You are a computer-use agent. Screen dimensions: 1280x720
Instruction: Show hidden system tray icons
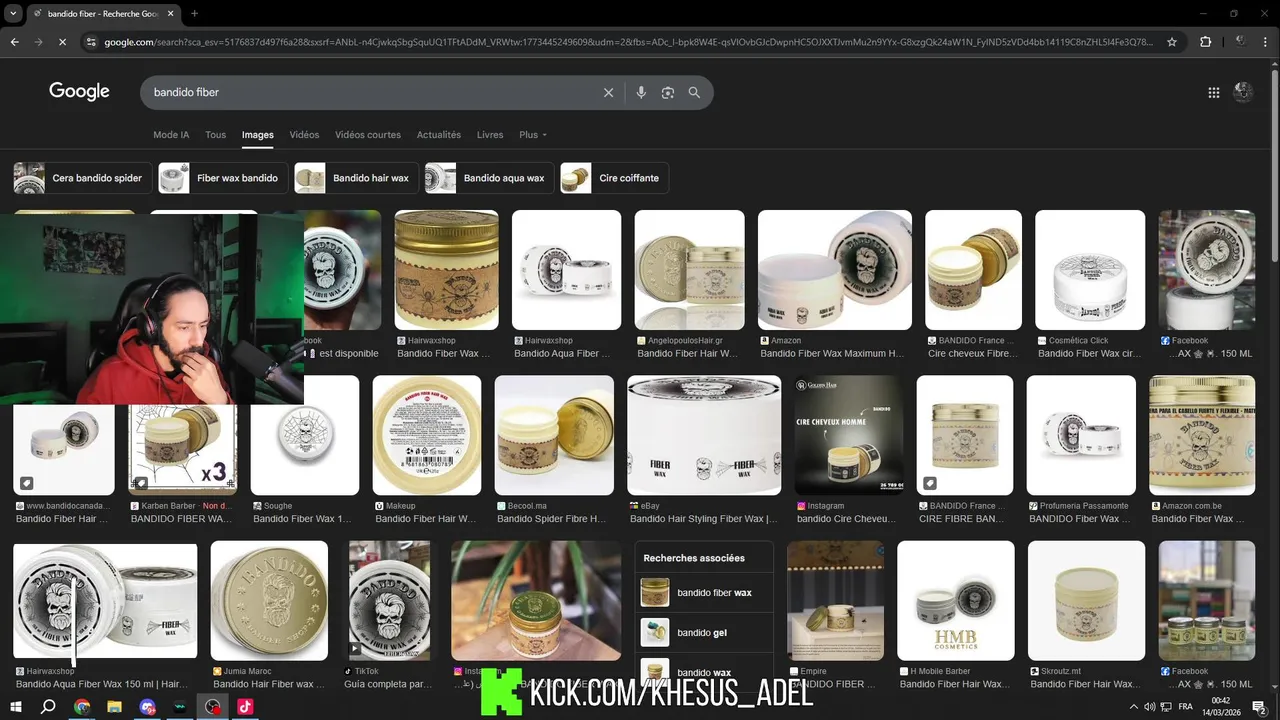click(1133, 707)
